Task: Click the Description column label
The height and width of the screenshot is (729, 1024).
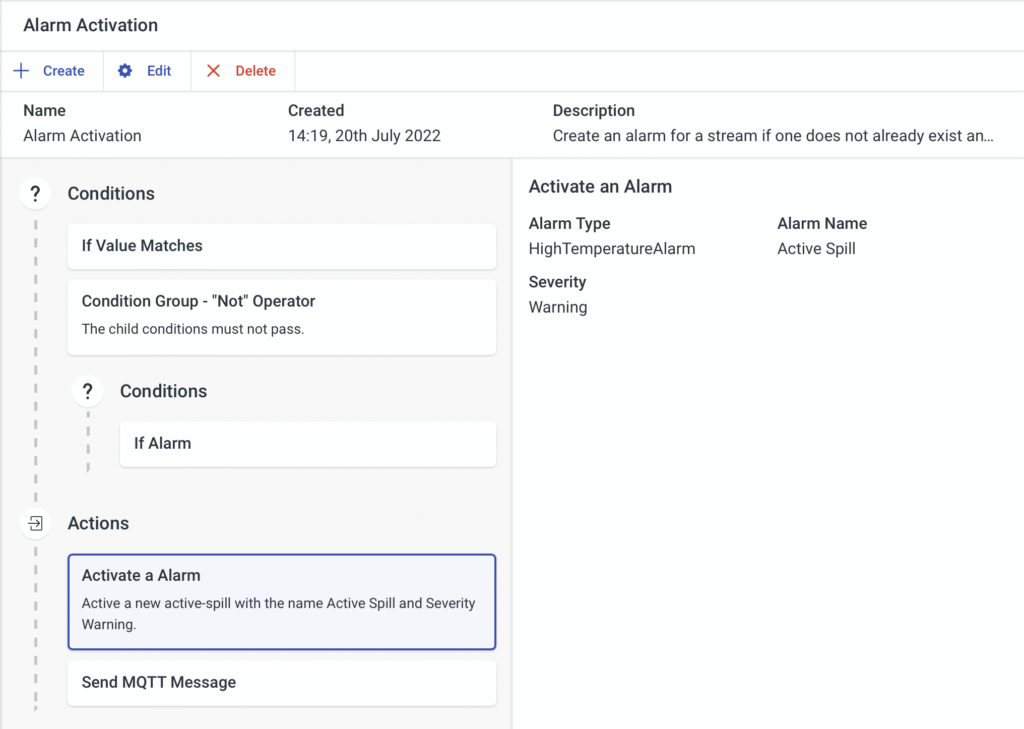Action: [x=594, y=110]
